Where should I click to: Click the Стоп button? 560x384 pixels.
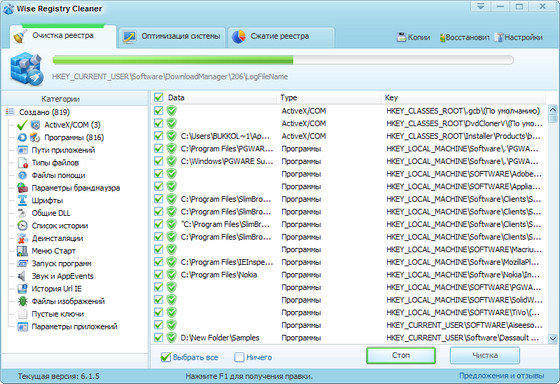pyautogui.click(x=401, y=355)
